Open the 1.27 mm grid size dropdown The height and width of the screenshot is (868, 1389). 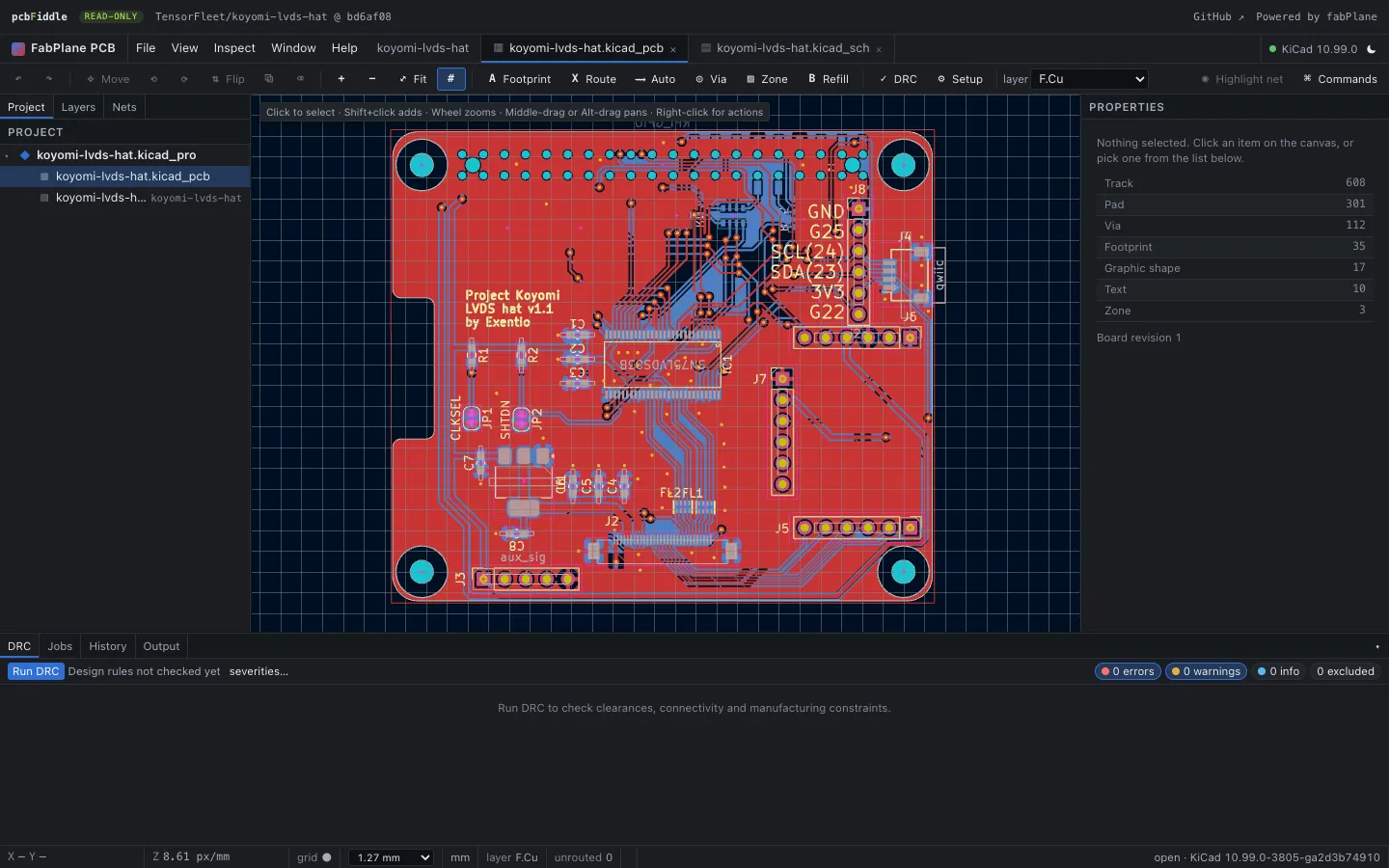391,857
